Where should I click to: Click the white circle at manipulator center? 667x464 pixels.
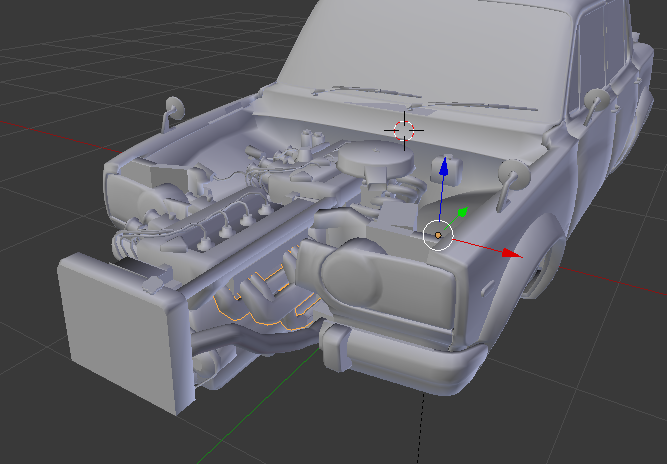tap(438, 235)
